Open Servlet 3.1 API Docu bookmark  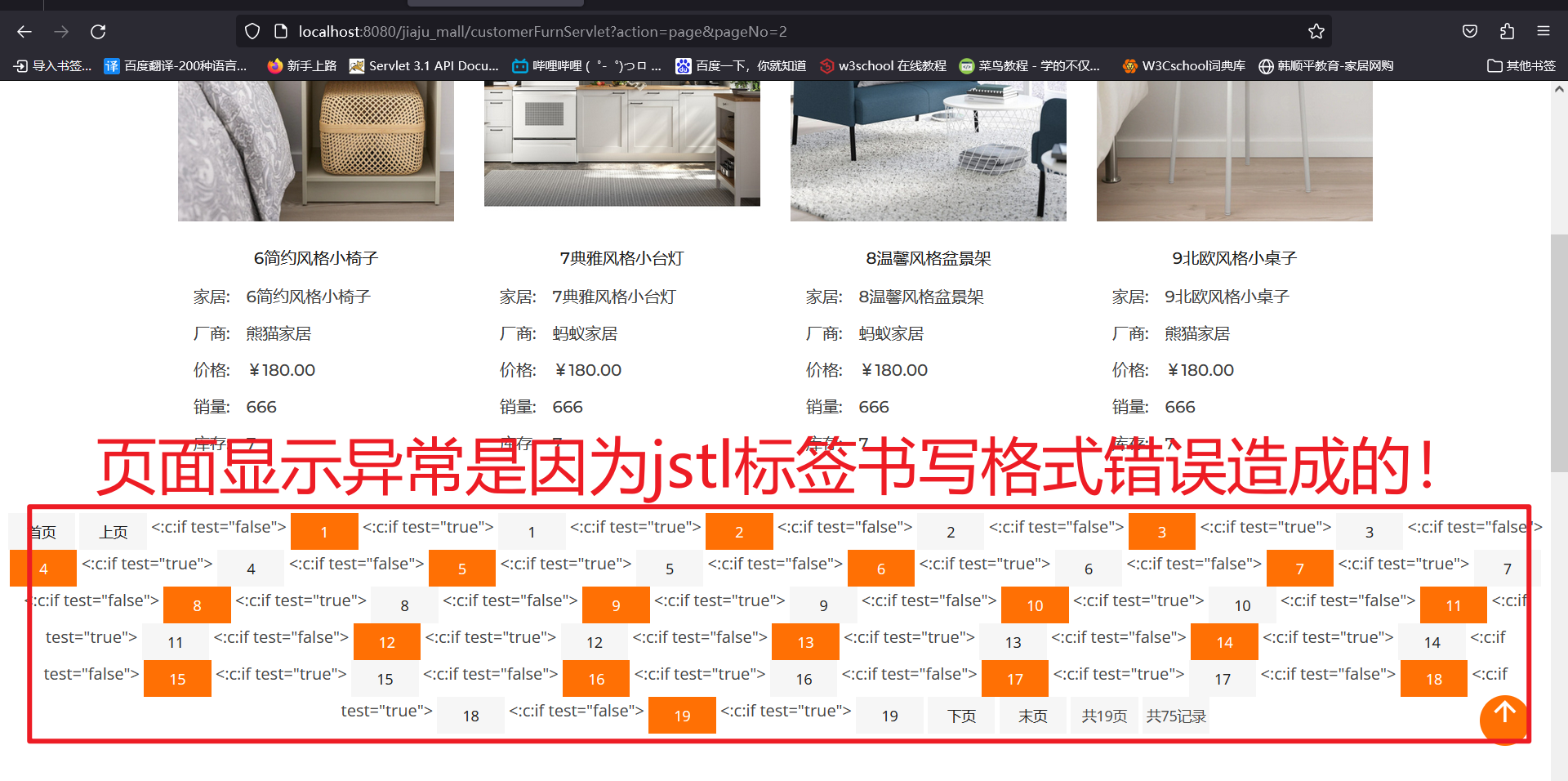(424, 66)
